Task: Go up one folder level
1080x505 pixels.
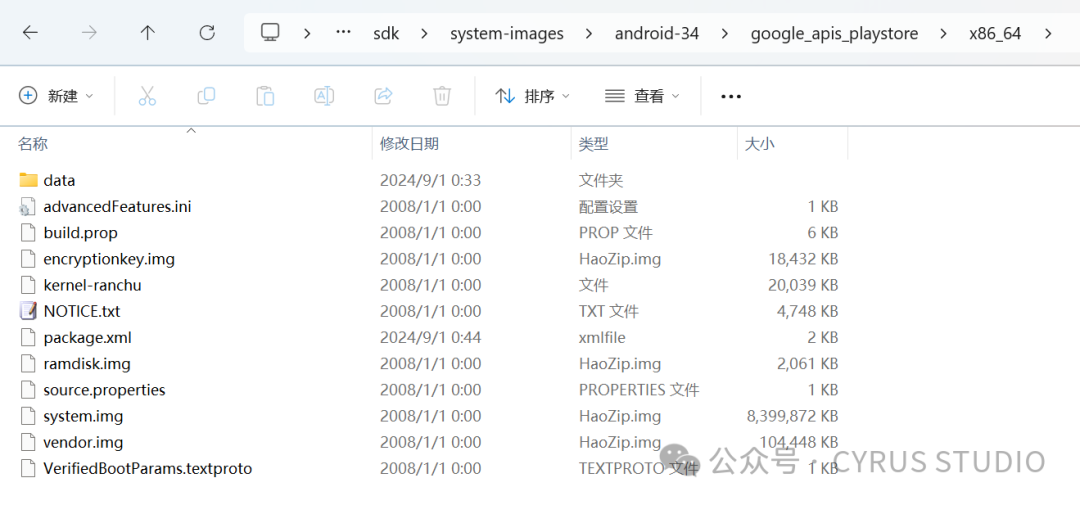Action: click(x=147, y=32)
